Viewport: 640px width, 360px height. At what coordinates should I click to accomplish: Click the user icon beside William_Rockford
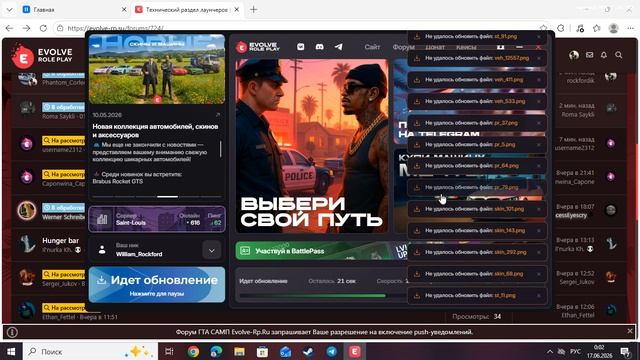pyautogui.click(x=102, y=250)
